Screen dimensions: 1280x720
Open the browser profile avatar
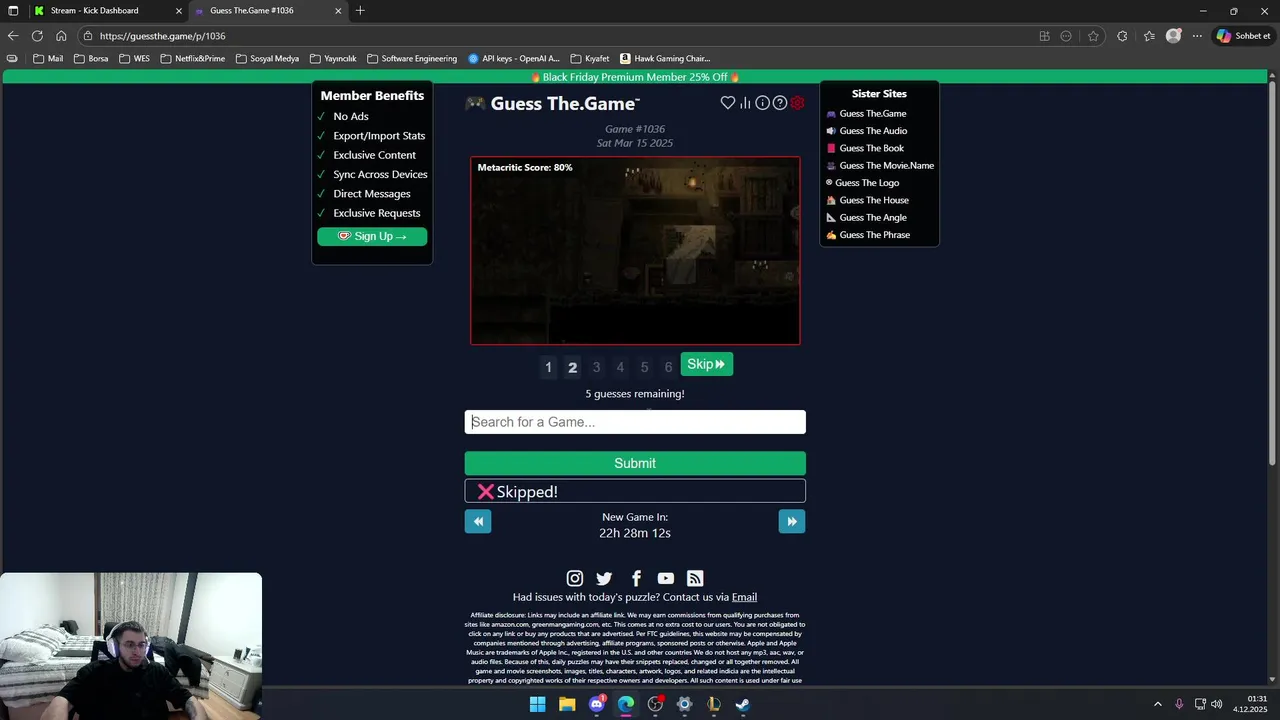(x=1174, y=36)
